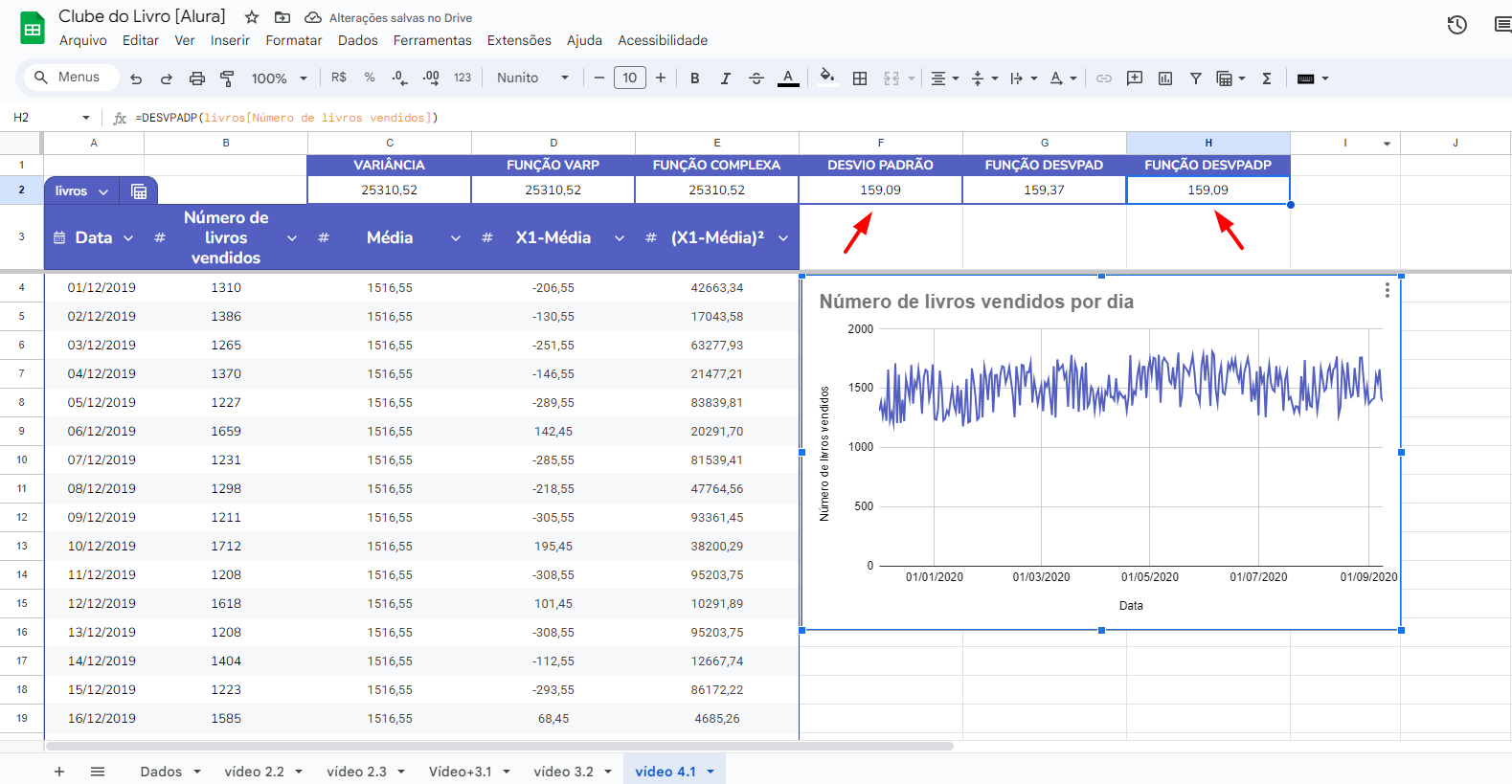Click the Redo icon in toolbar
1512x784 pixels.
167,78
